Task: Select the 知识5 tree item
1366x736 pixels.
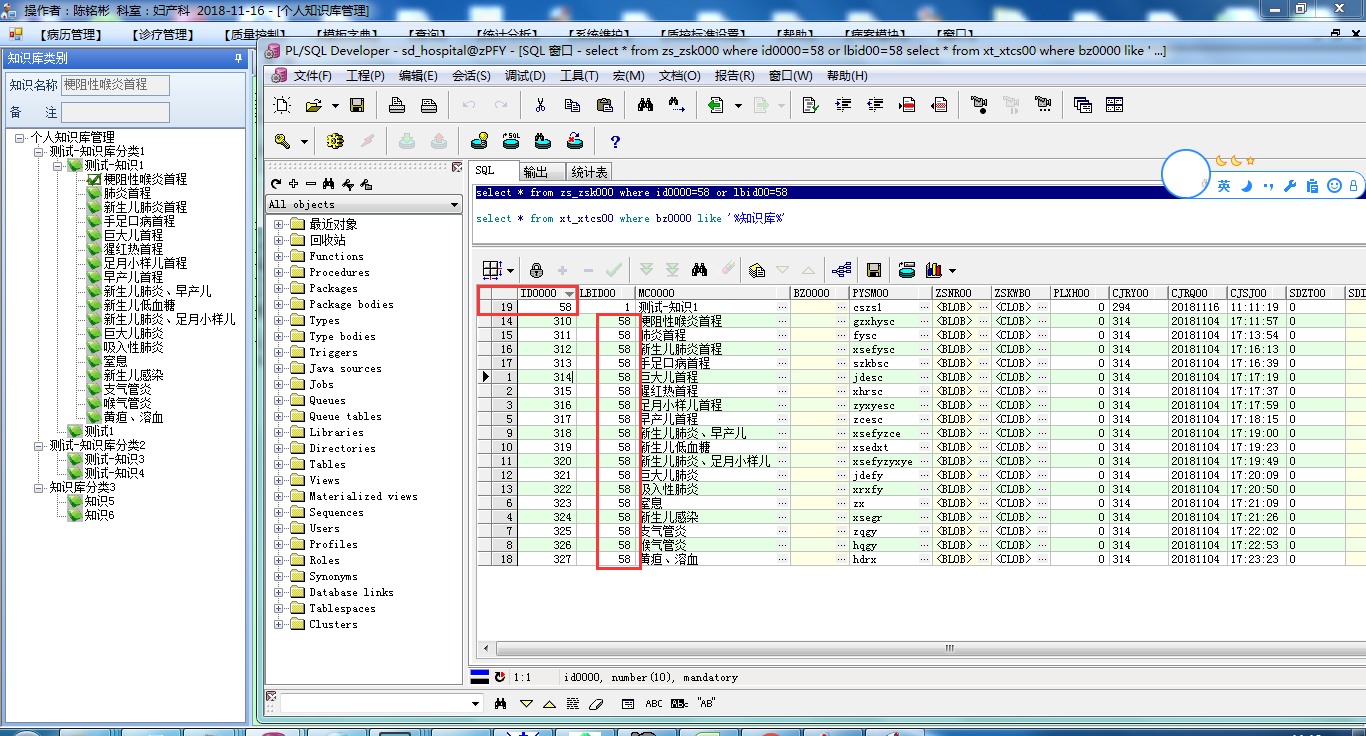Action: [99, 501]
